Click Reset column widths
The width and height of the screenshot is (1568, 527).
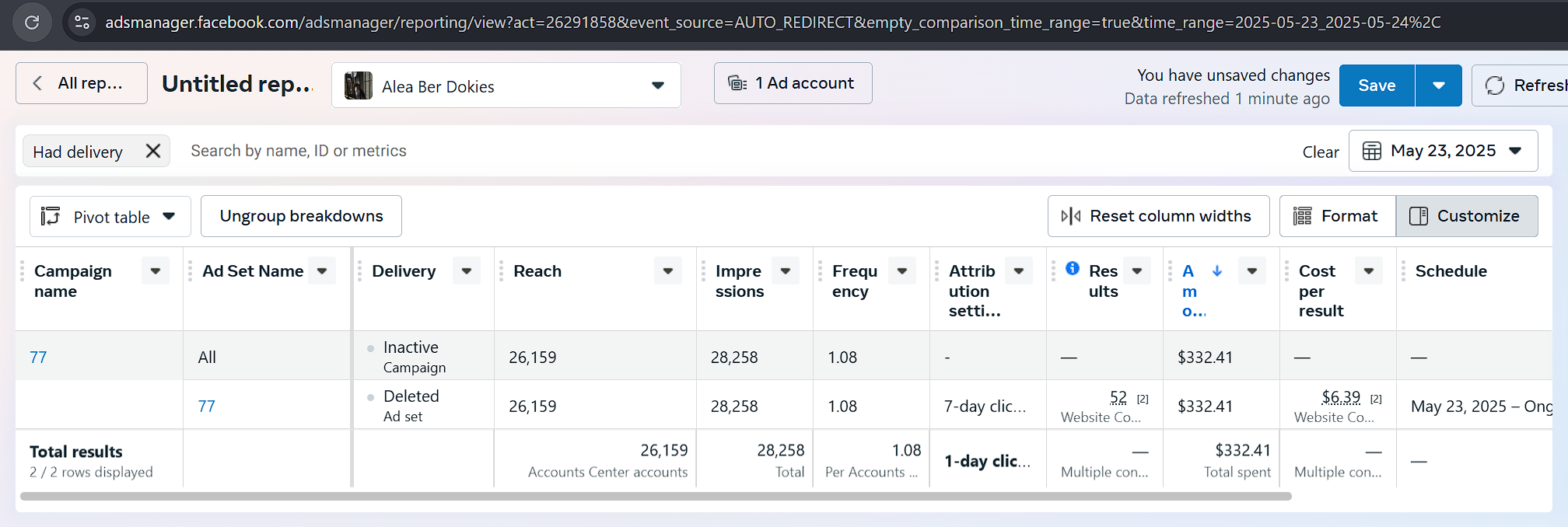[1158, 216]
